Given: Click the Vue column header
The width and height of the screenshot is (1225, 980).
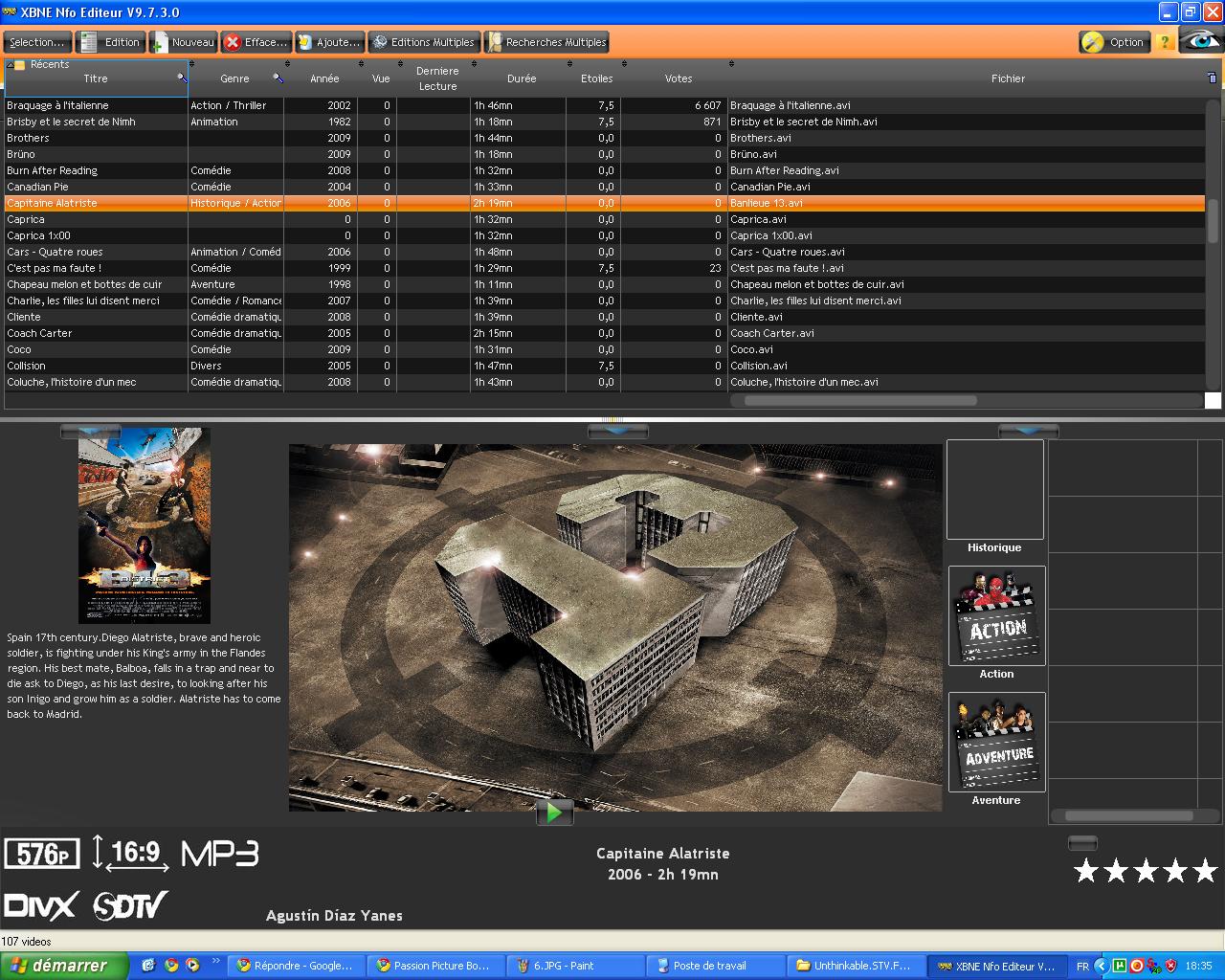Looking at the screenshot, I should 381,78.
